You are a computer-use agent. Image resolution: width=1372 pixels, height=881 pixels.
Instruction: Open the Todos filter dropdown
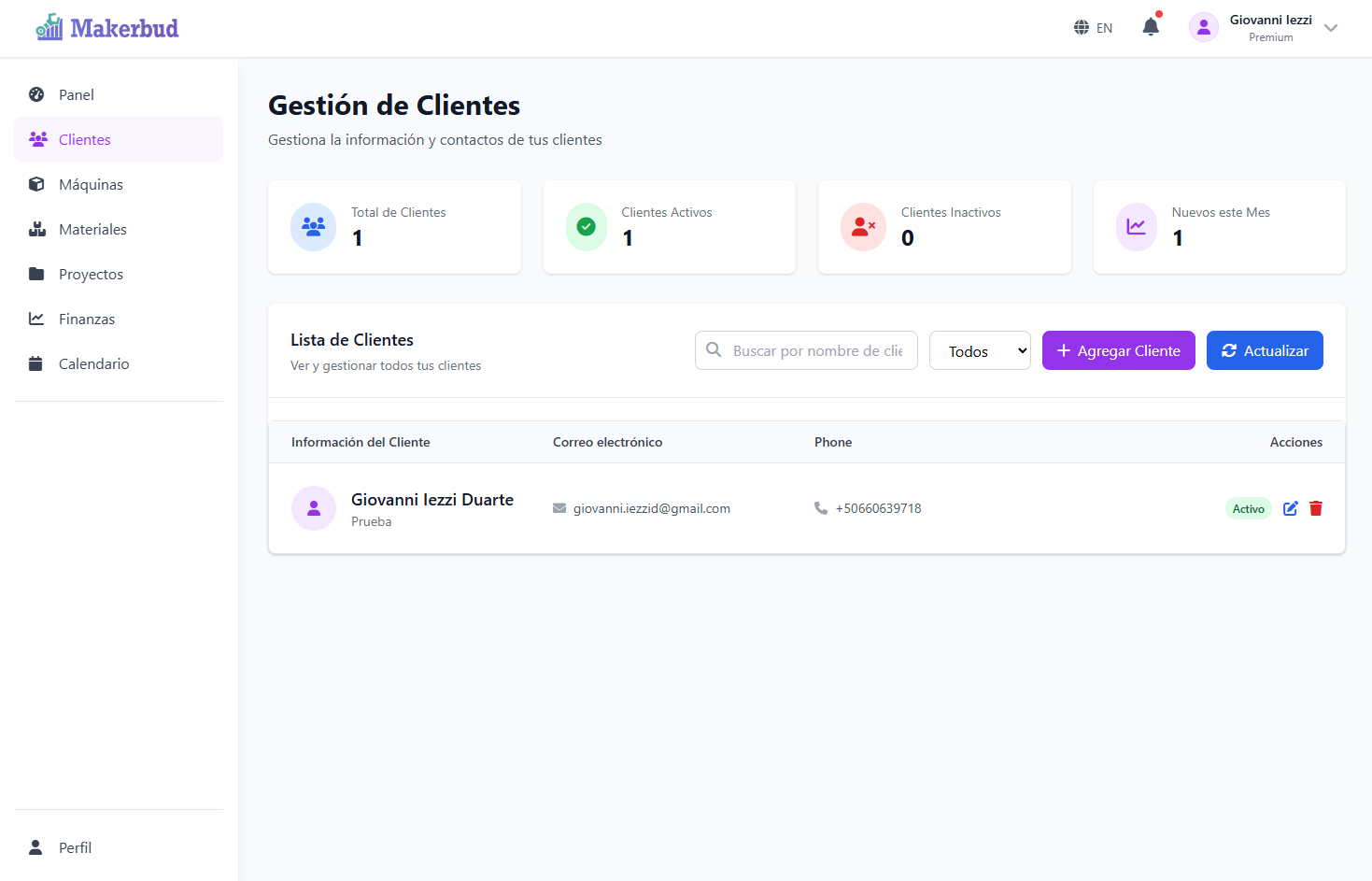coord(980,350)
